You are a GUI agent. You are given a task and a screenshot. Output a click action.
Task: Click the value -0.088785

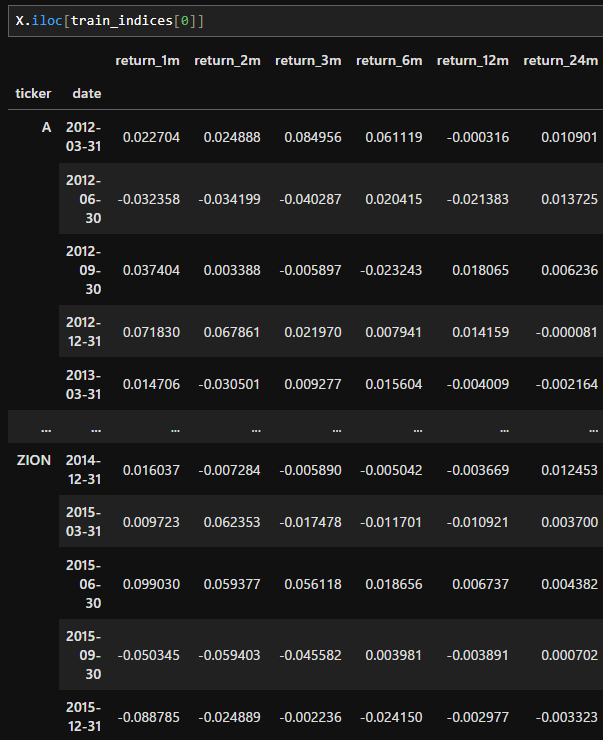coord(149,717)
